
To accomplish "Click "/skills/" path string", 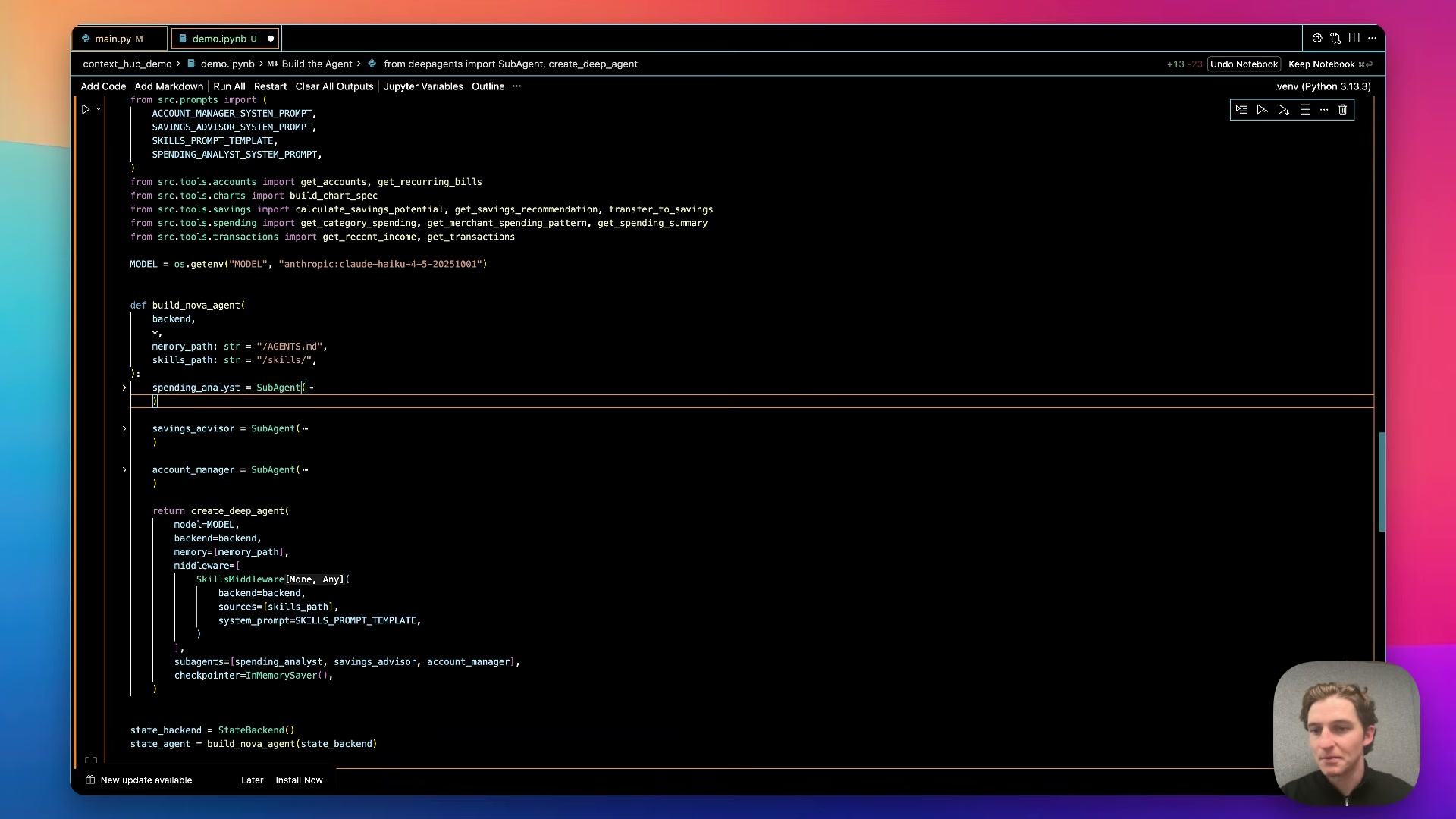I will (284, 360).
